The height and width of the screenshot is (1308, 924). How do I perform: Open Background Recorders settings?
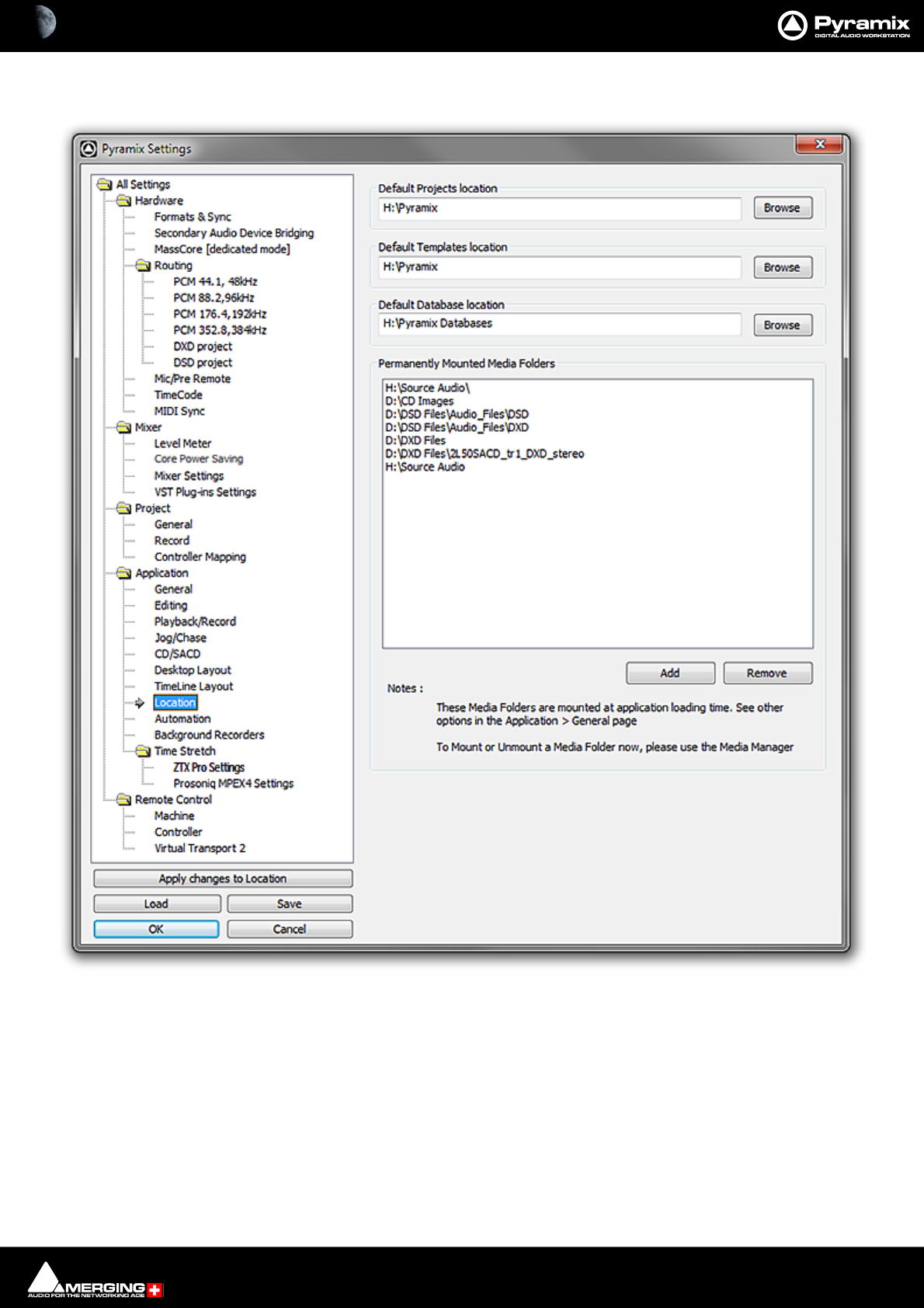(x=209, y=735)
